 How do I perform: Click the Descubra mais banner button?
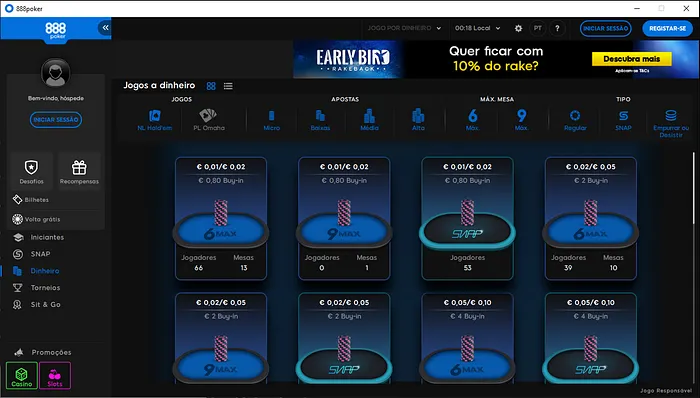[x=632, y=59]
